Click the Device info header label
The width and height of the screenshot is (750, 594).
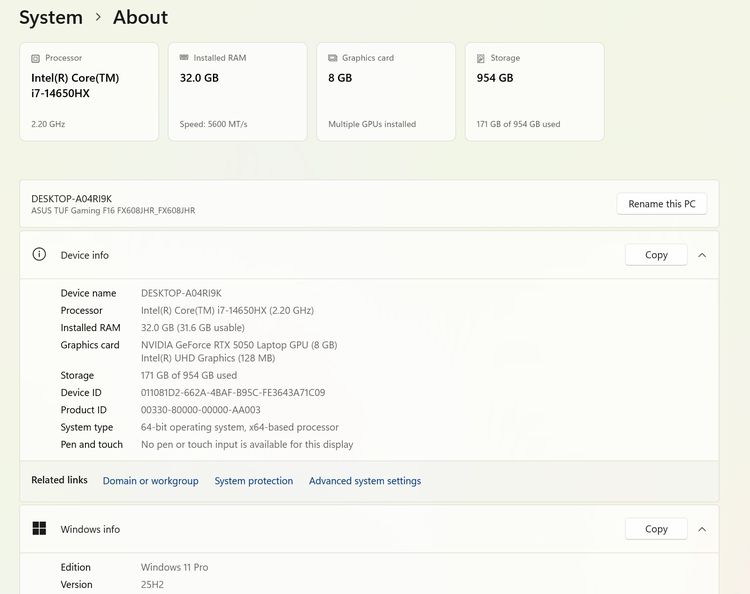pos(85,255)
